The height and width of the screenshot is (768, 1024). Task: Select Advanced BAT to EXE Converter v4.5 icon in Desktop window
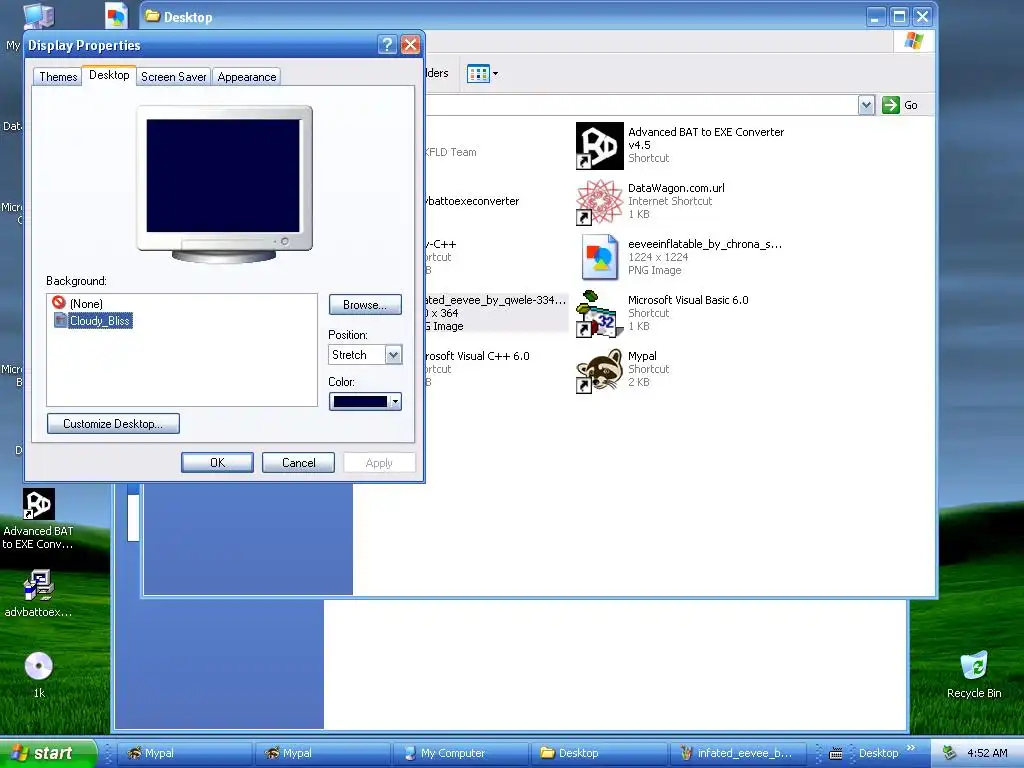pos(600,146)
